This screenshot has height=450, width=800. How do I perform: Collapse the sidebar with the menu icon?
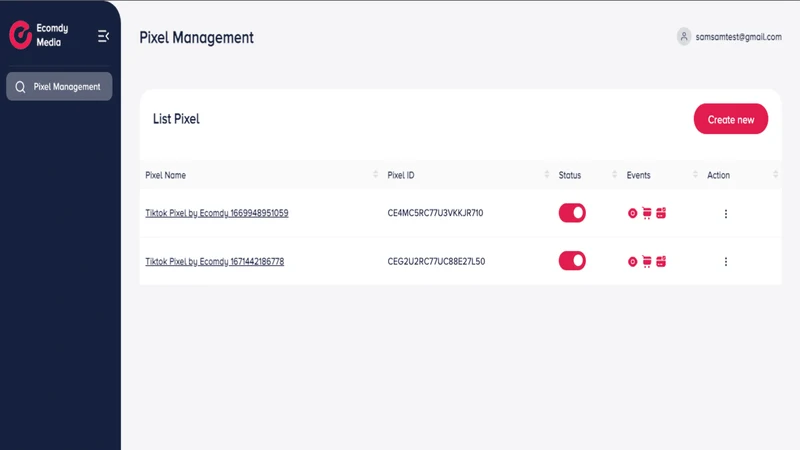click(x=103, y=36)
